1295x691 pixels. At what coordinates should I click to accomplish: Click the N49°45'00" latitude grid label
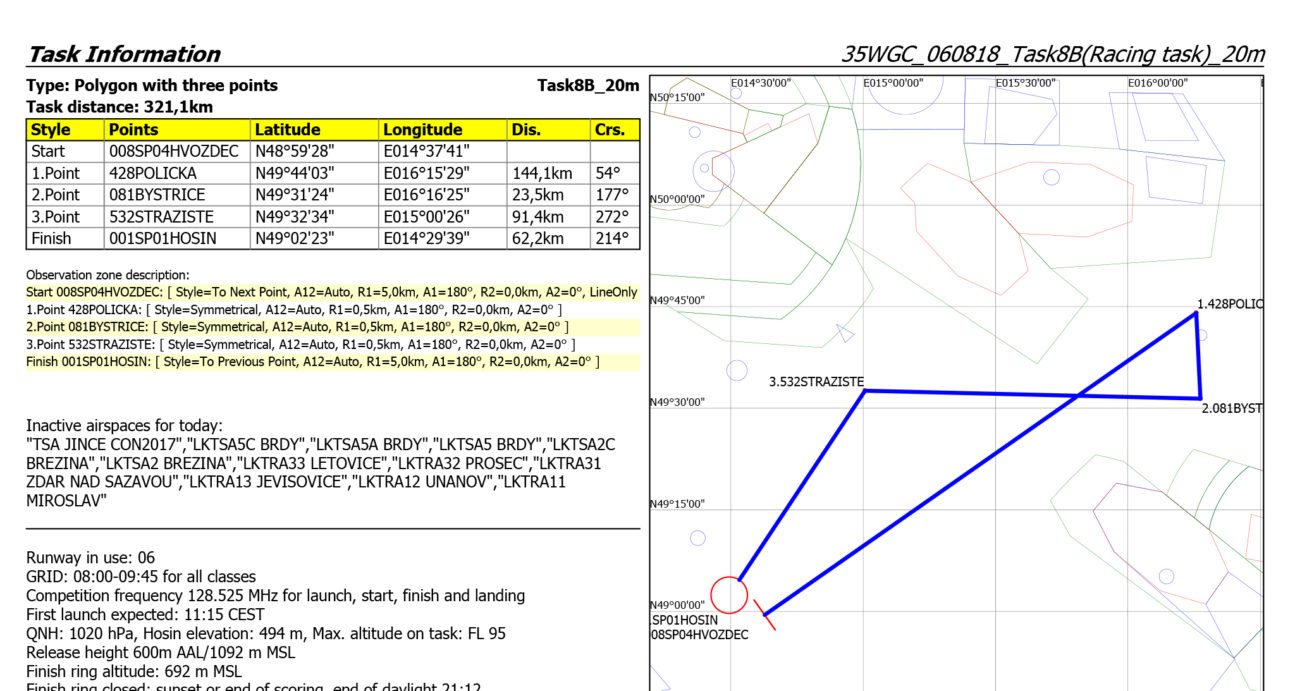pyautogui.click(x=677, y=300)
